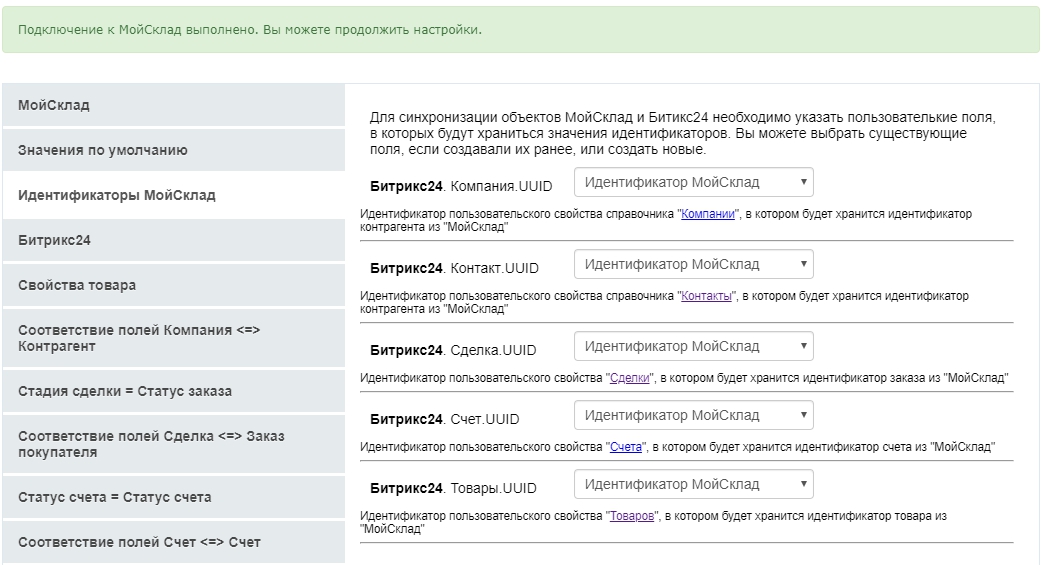This screenshot has width=1041, height=565.
Task: Expand the Контакт.UUID field dropdown
Action: [693, 265]
